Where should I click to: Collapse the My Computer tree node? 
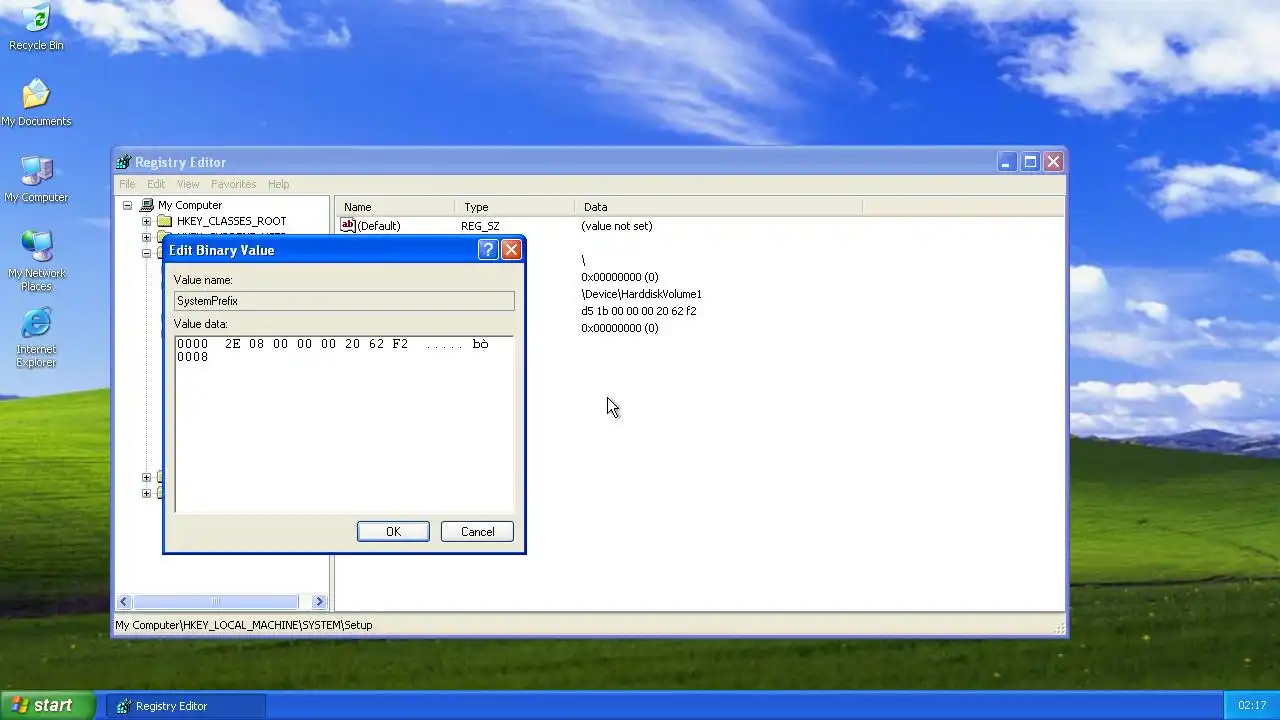127,205
